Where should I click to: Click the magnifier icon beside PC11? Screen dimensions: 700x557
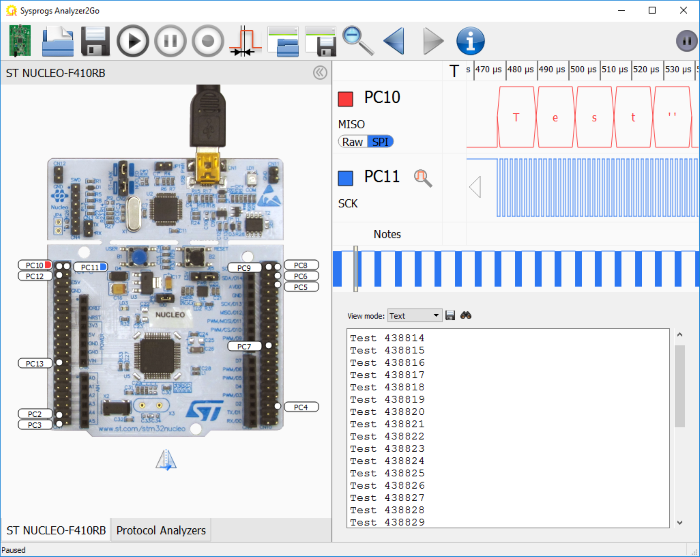pos(423,178)
